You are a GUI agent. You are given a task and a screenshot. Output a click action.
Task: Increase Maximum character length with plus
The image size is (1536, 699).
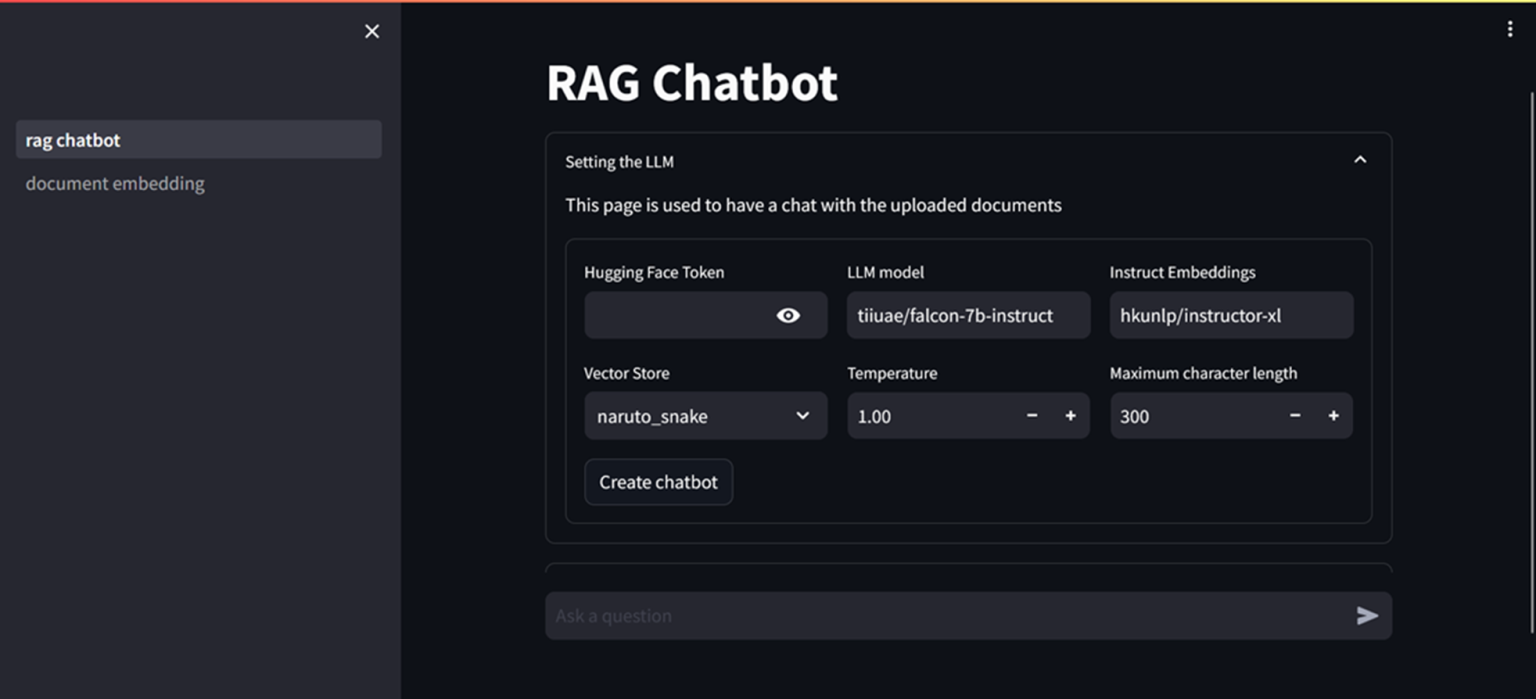[1333, 416]
